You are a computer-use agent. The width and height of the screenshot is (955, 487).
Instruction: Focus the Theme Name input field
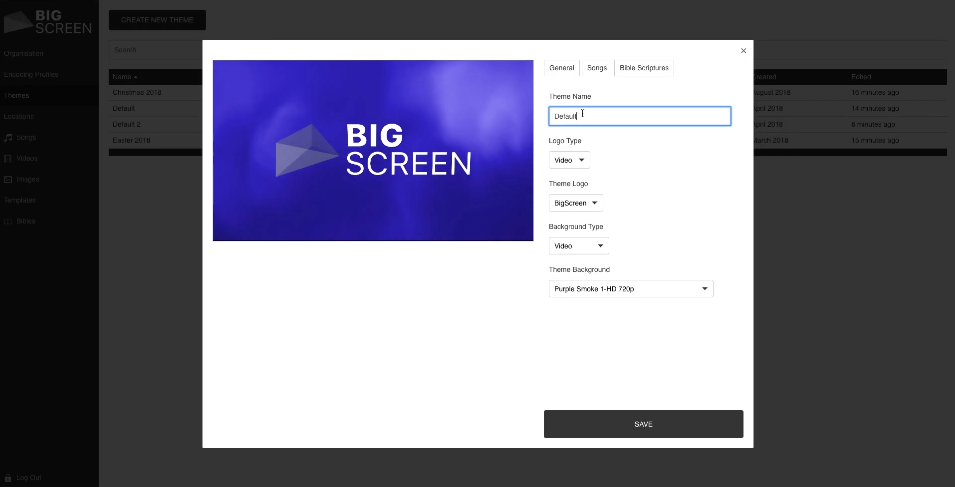640,116
